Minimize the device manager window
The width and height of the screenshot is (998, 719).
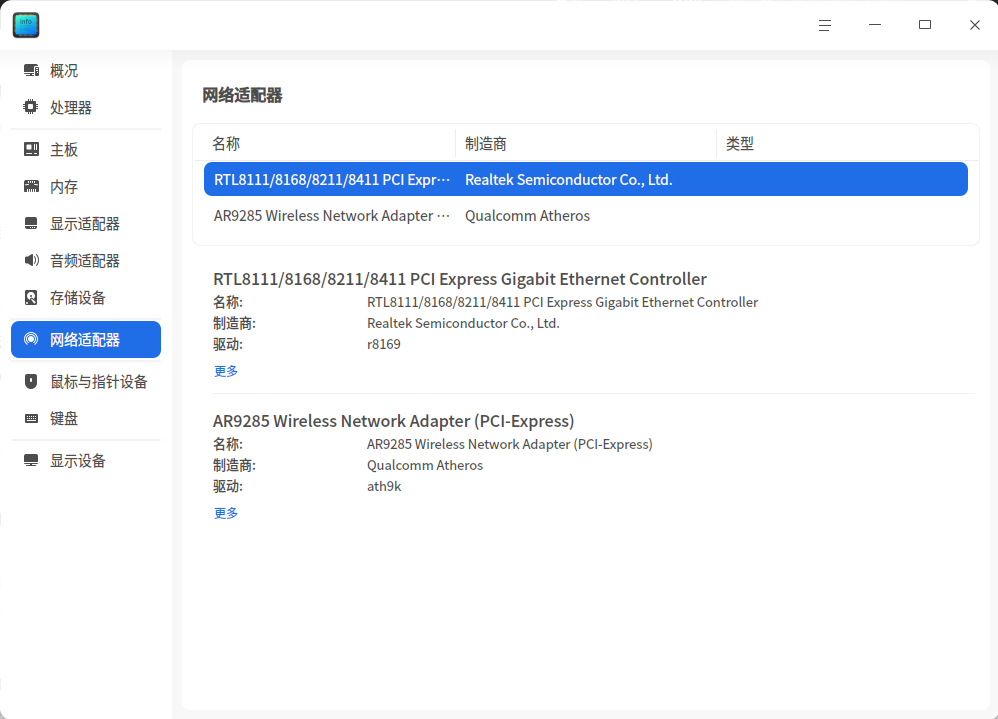(875, 25)
